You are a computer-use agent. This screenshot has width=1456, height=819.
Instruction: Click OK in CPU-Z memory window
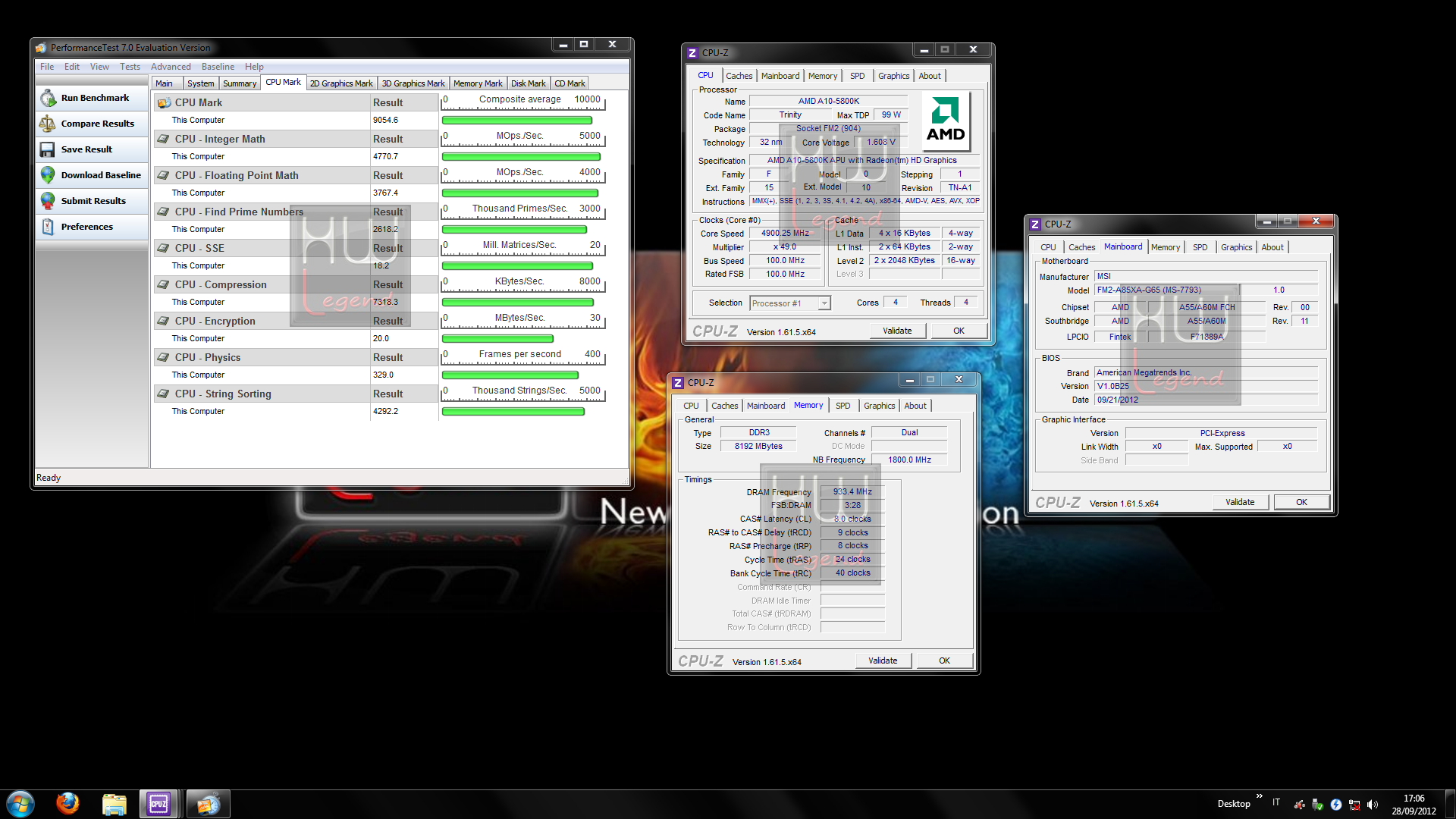tap(944, 661)
